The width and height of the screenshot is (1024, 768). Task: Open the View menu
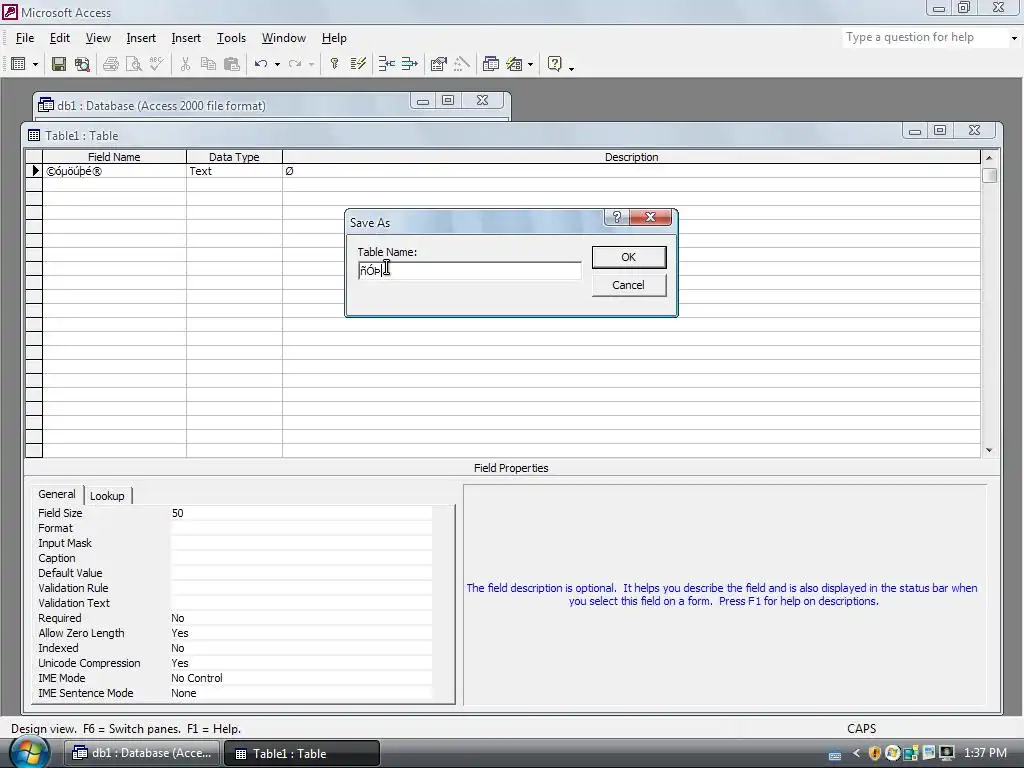tap(98, 38)
